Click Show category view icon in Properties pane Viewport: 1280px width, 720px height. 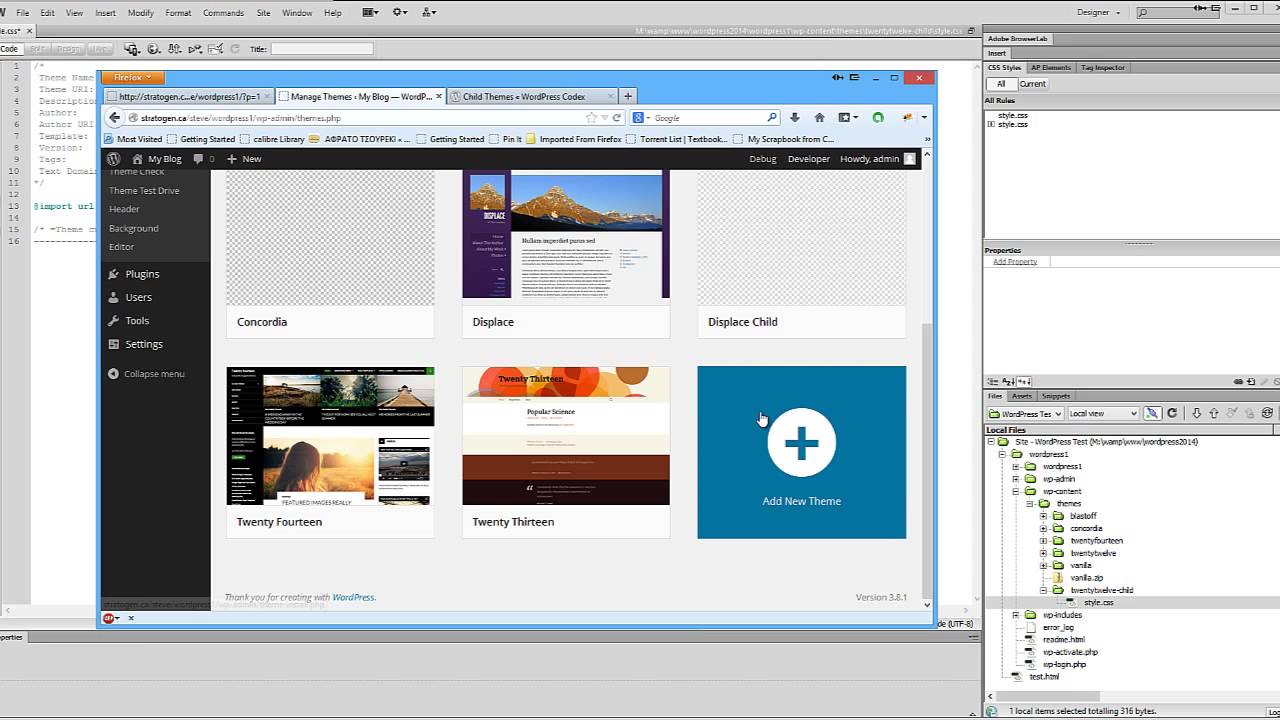[x=995, y=381]
